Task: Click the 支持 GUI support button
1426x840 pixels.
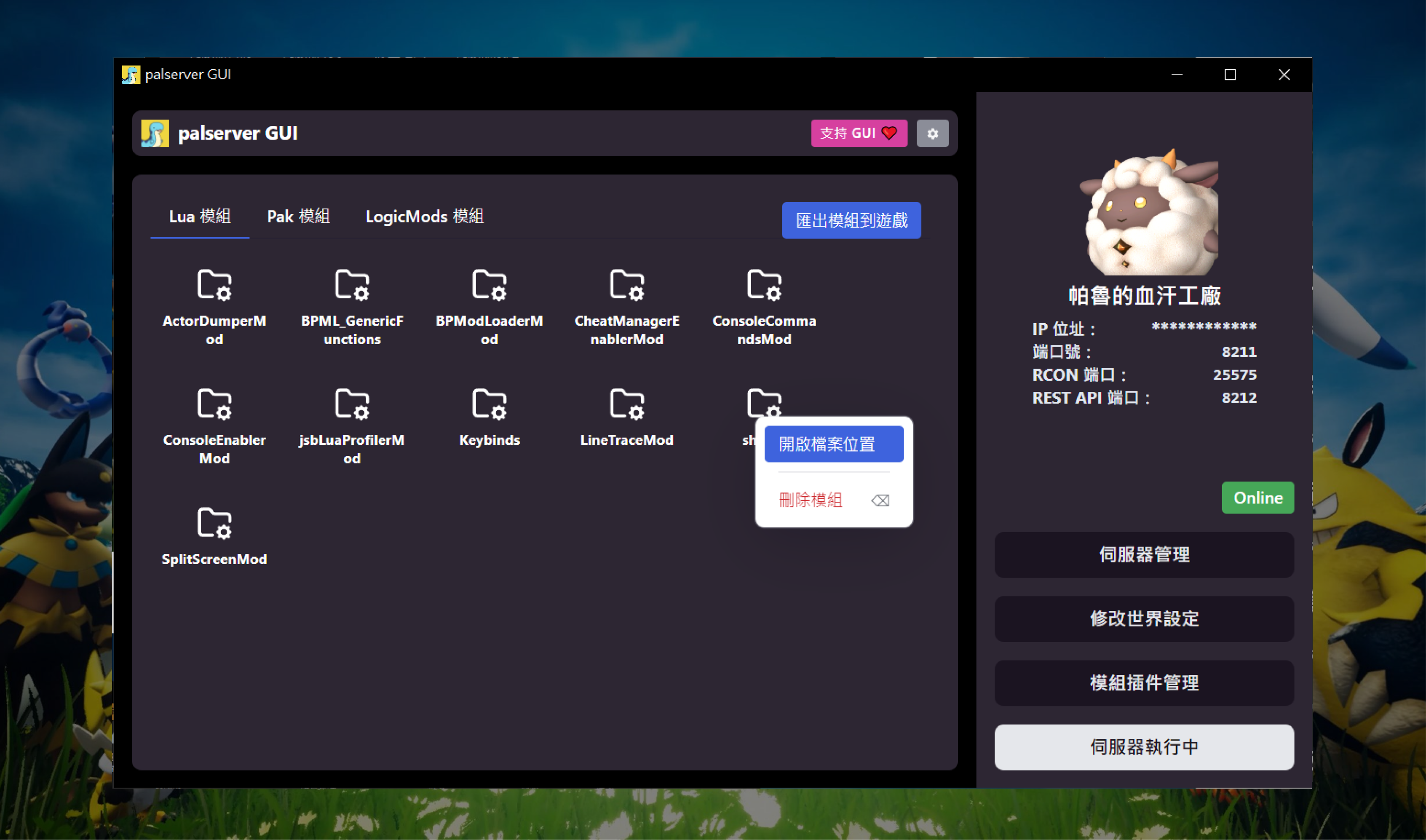Action: 859,134
